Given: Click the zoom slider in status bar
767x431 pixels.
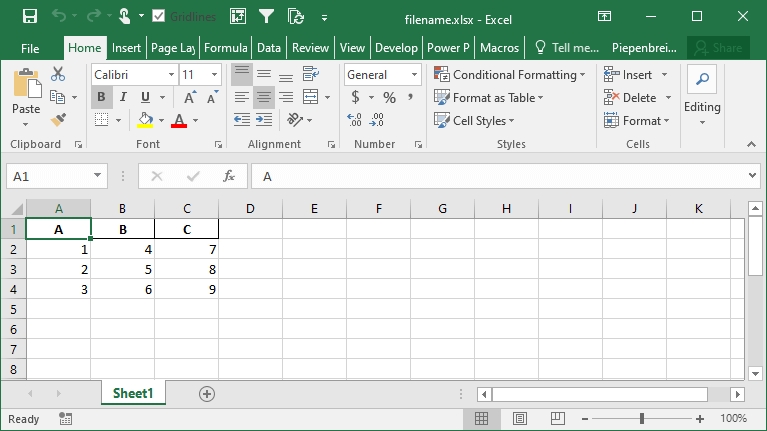Looking at the screenshot, I should 641,419.
